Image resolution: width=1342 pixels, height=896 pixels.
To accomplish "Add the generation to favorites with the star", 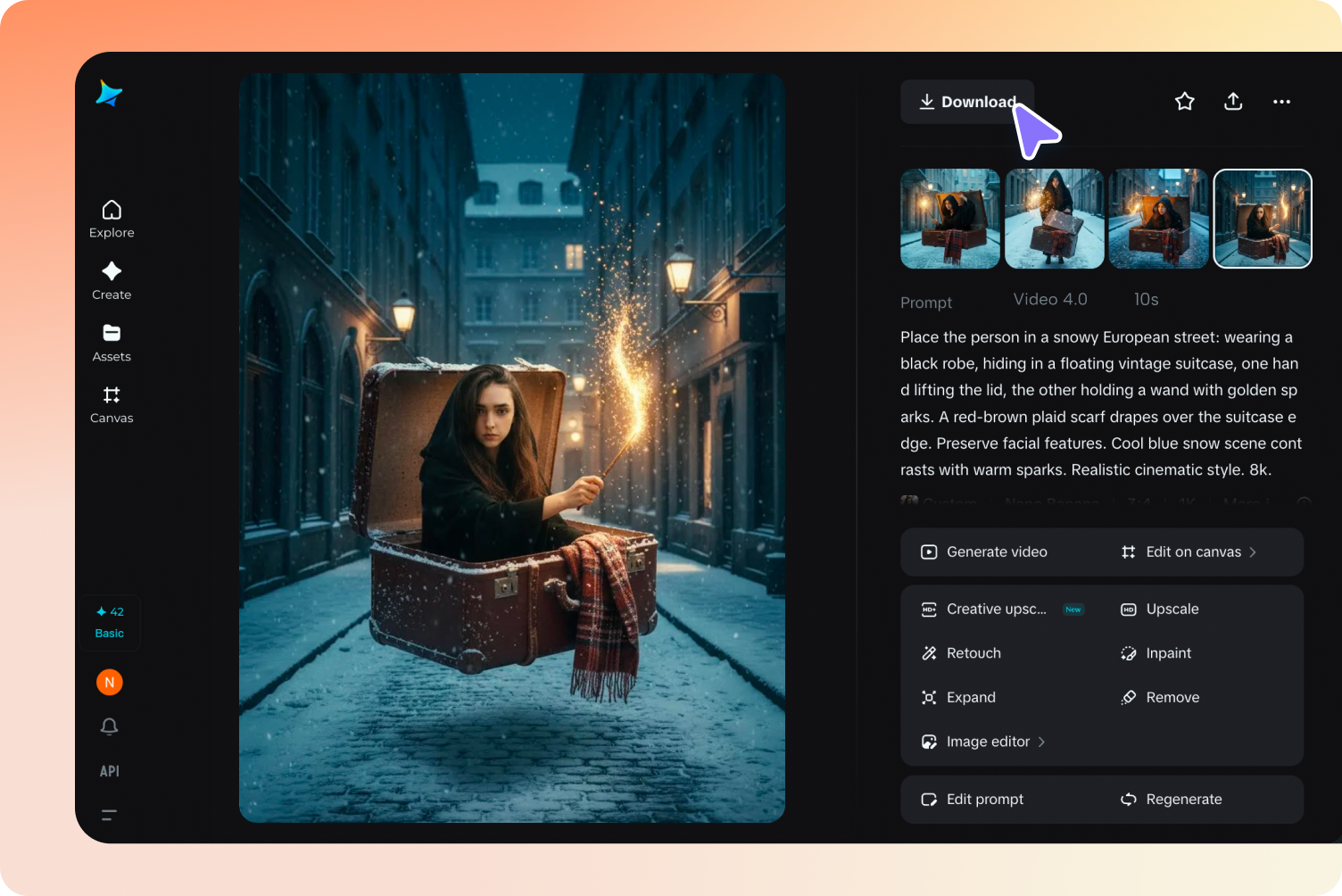I will (x=1184, y=101).
